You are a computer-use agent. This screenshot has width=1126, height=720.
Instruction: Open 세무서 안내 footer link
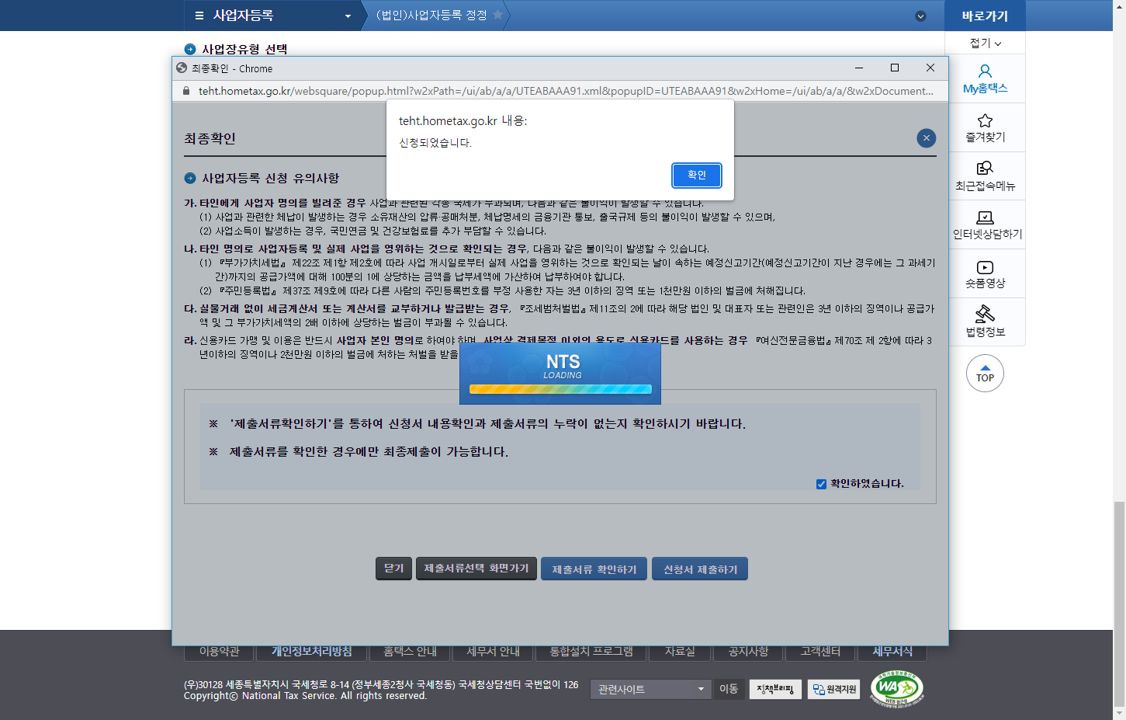[x=493, y=651]
